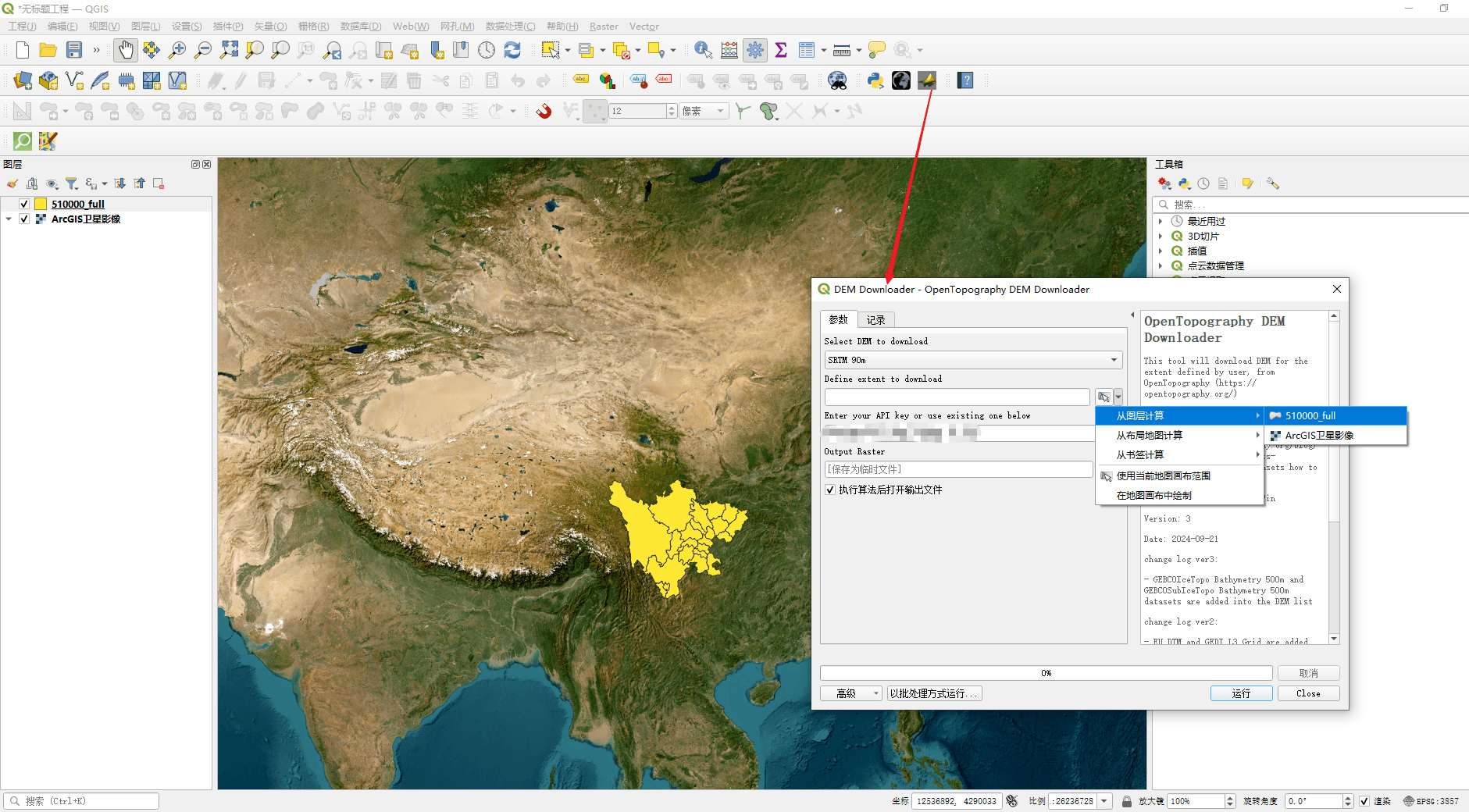Click the Save Project floppy icon
Image resolution: width=1469 pixels, height=812 pixels.
coord(74,50)
